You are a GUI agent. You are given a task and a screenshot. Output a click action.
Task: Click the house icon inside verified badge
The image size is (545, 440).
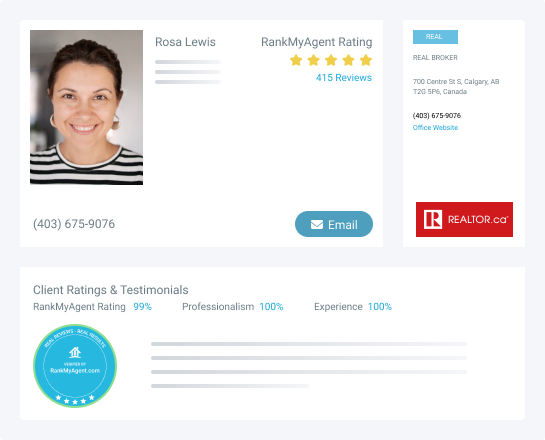(75, 352)
